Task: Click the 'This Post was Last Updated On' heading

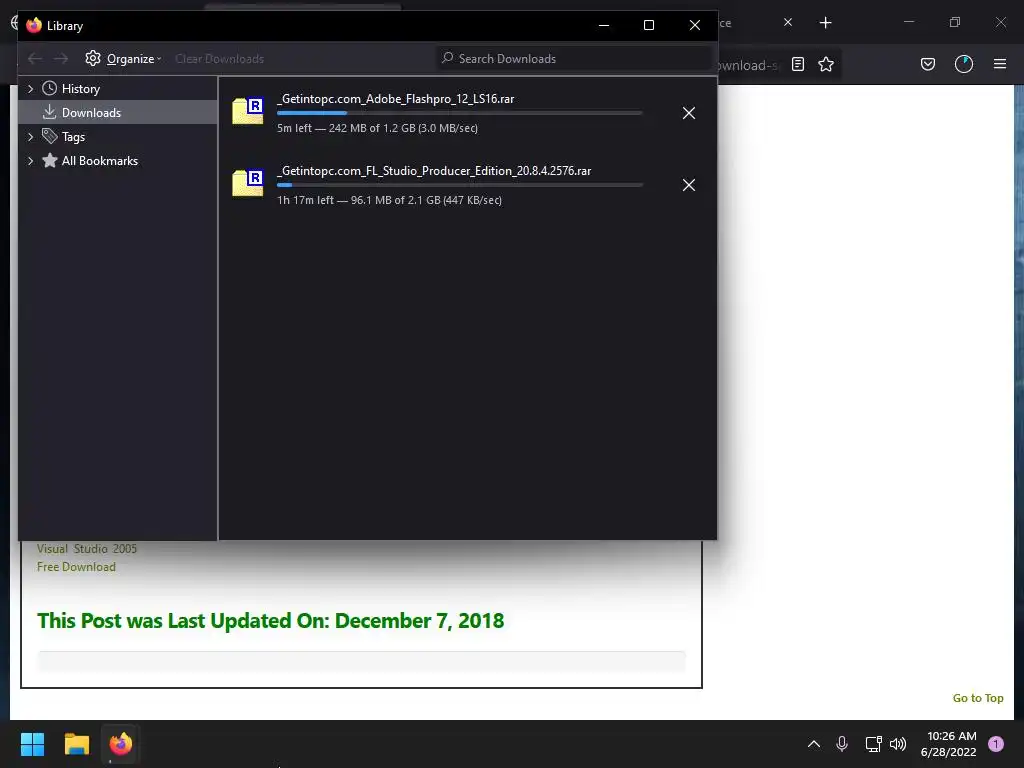Action: pos(270,620)
